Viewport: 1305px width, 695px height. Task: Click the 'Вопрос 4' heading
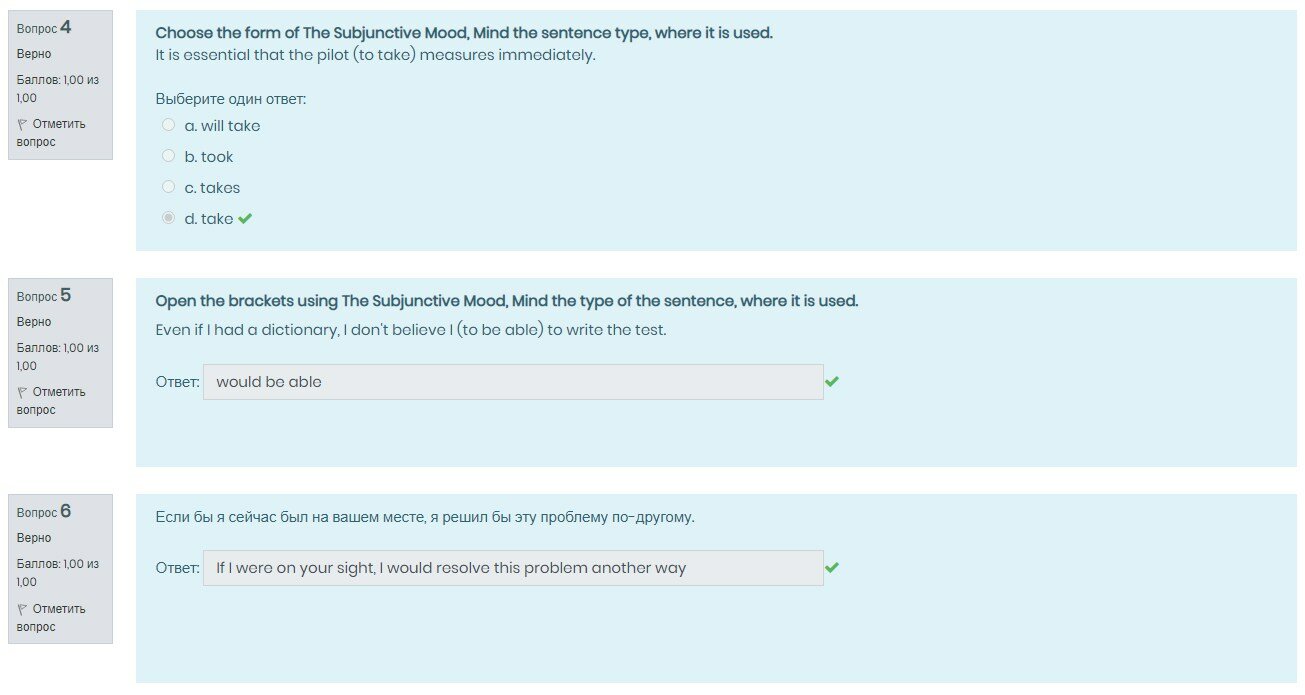(x=44, y=28)
